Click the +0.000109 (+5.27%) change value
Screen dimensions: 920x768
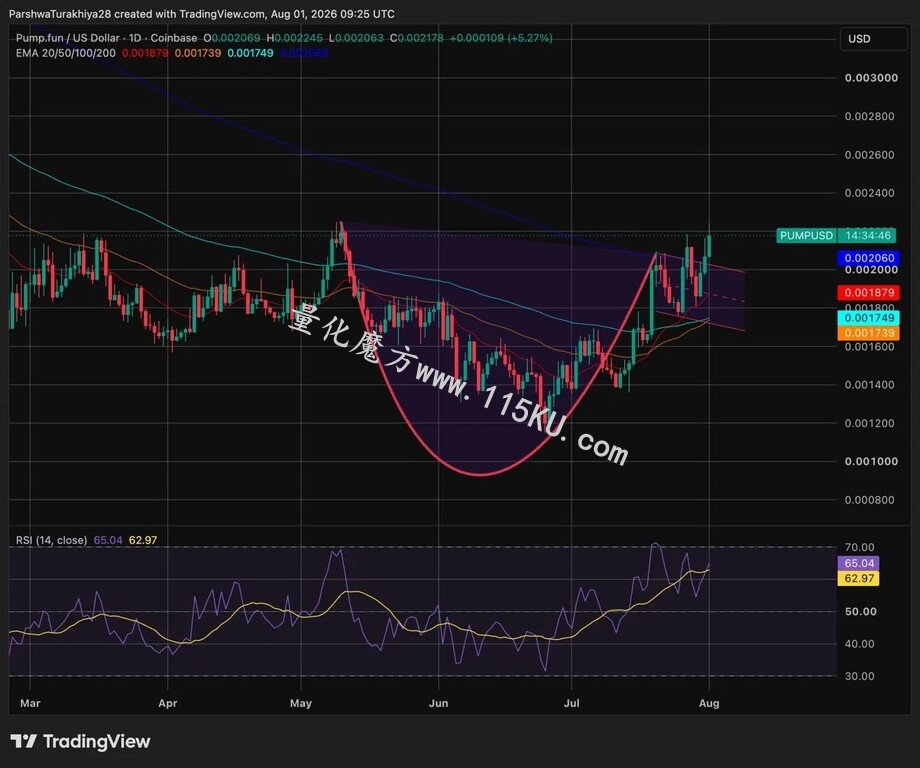(501, 38)
